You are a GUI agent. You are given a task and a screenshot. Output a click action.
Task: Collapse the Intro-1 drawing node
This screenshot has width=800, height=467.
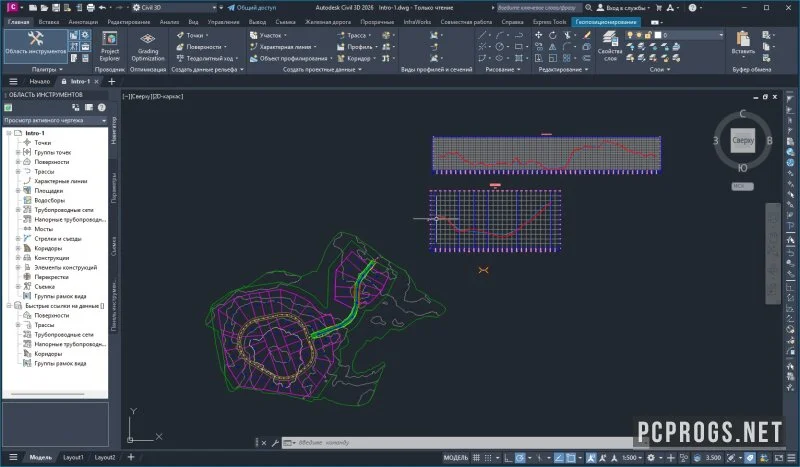pos(9,133)
